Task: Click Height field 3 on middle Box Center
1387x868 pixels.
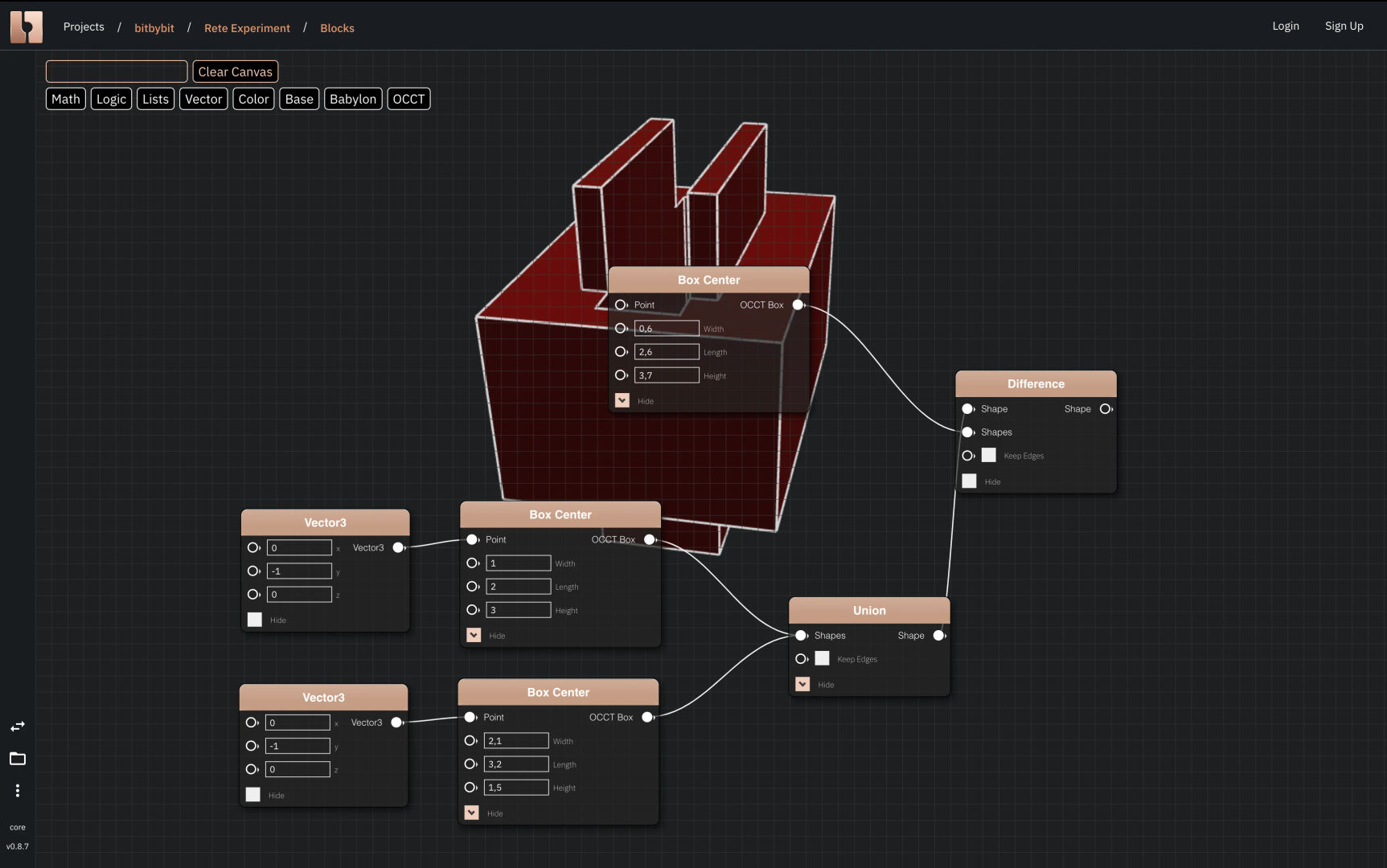Action: click(x=519, y=610)
